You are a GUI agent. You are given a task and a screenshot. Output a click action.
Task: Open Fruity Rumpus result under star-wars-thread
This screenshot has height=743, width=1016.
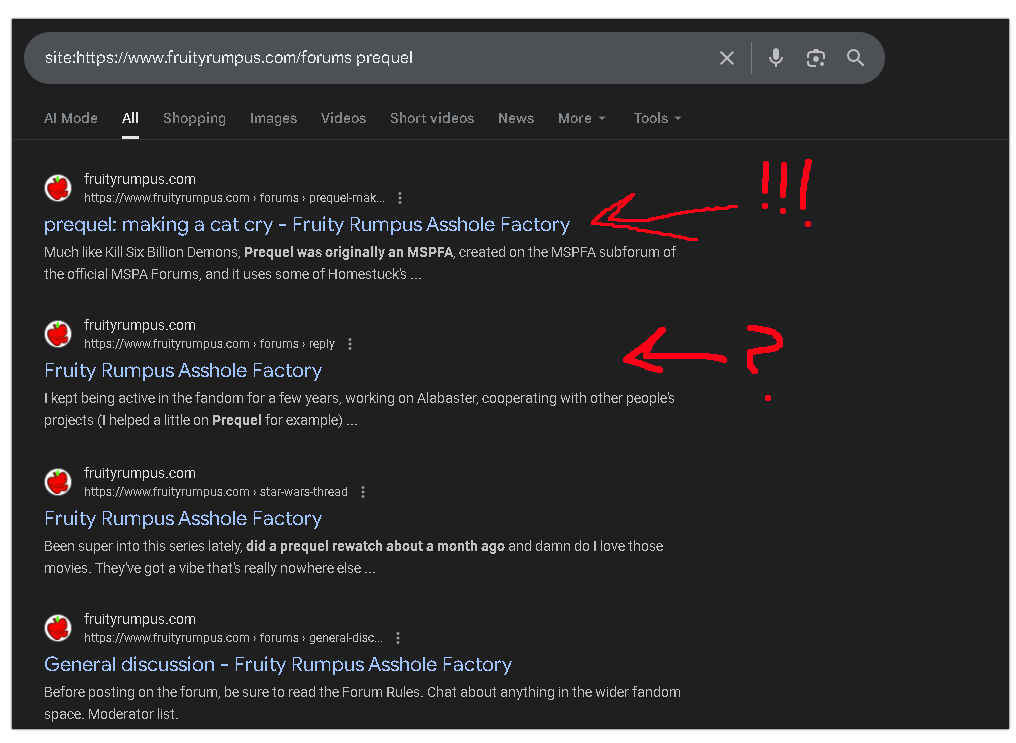point(183,519)
